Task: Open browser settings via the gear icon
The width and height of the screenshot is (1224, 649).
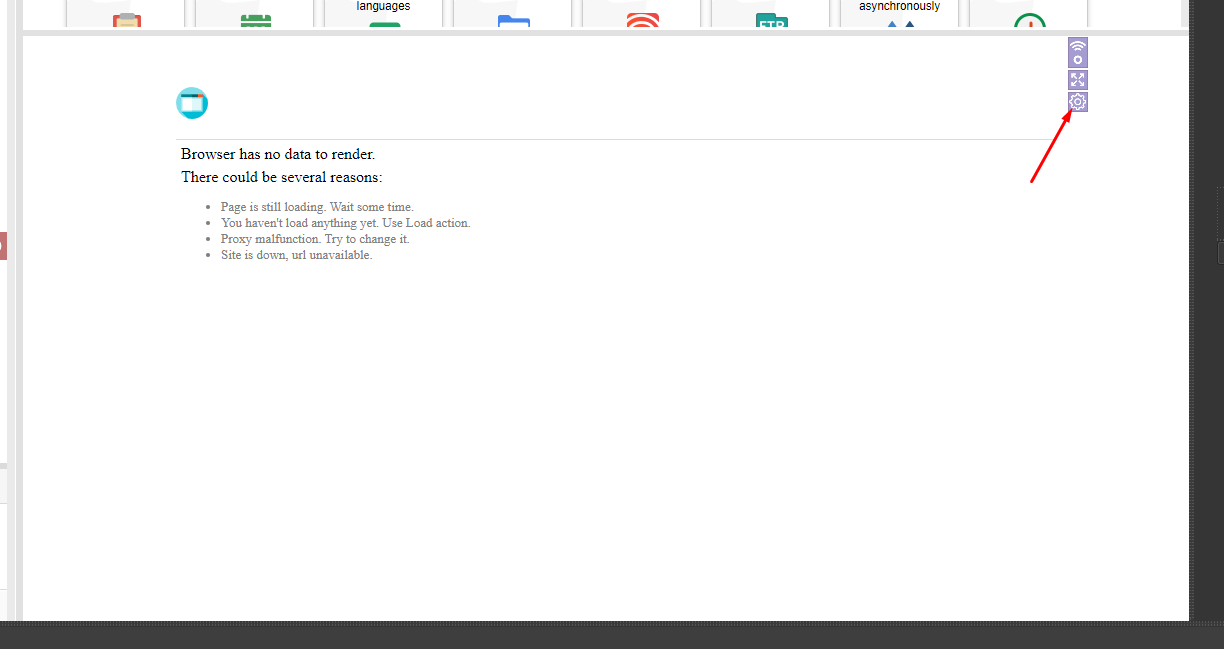Action: pyautogui.click(x=1077, y=102)
